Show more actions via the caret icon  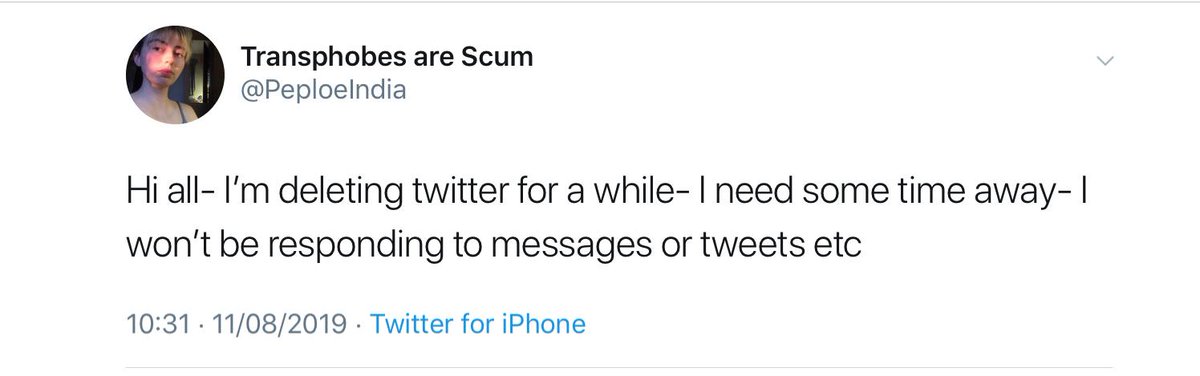pyautogui.click(x=1105, y=61)
